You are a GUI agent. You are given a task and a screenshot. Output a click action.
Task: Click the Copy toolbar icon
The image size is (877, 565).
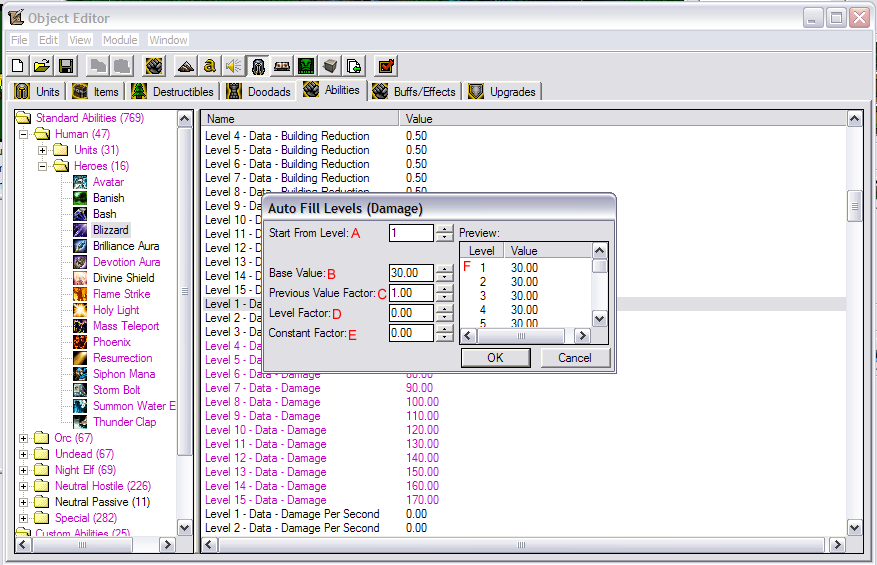coord(98,66)
